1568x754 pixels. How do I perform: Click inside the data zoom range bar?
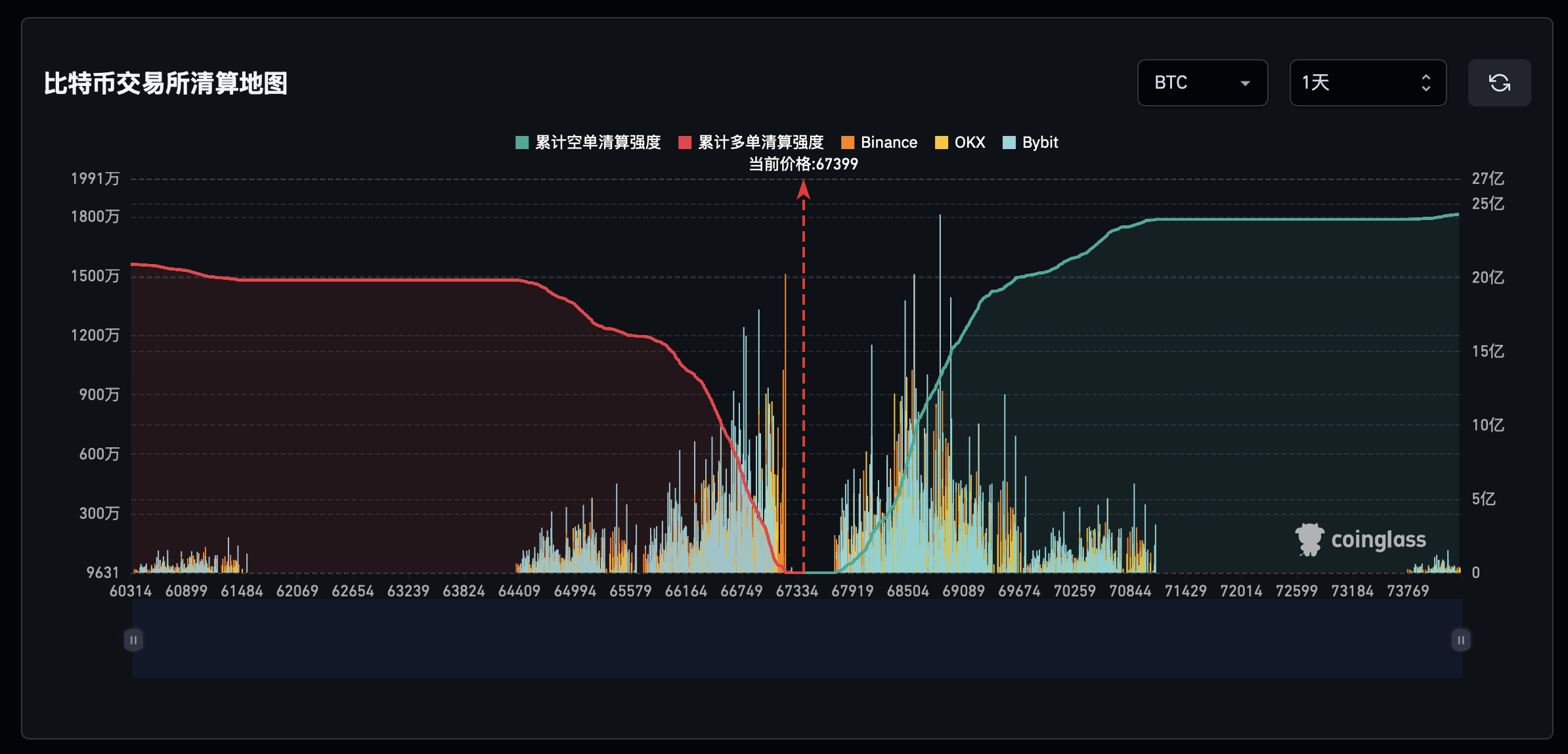[x=797, y=638]
